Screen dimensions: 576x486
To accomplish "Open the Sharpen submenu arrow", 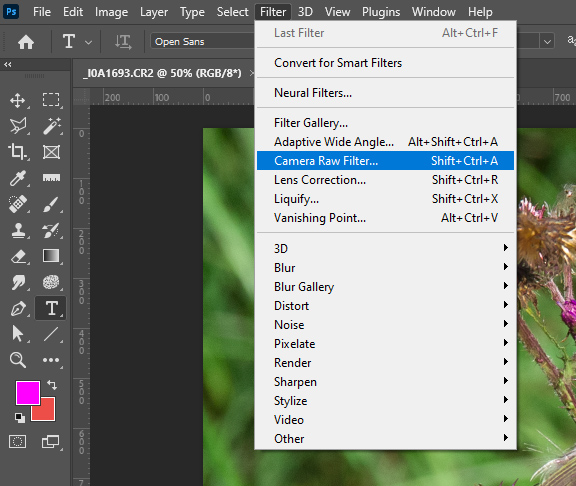I will tap(506, 381).
